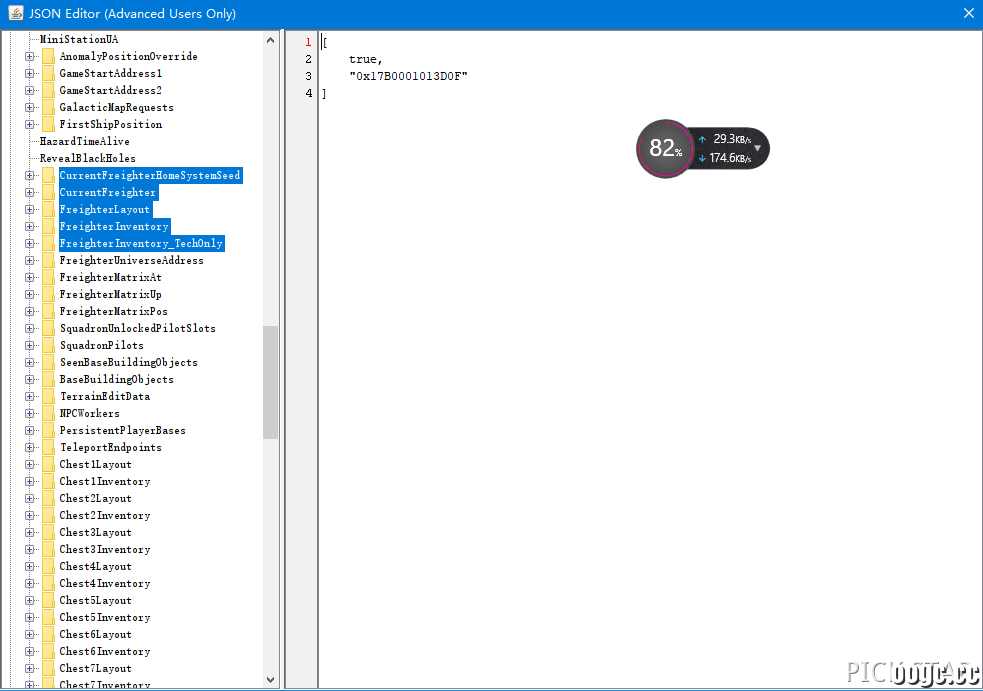
Task: Expand the SquadronUnlockedPilotSlots node
Action: tap(29, 329)
